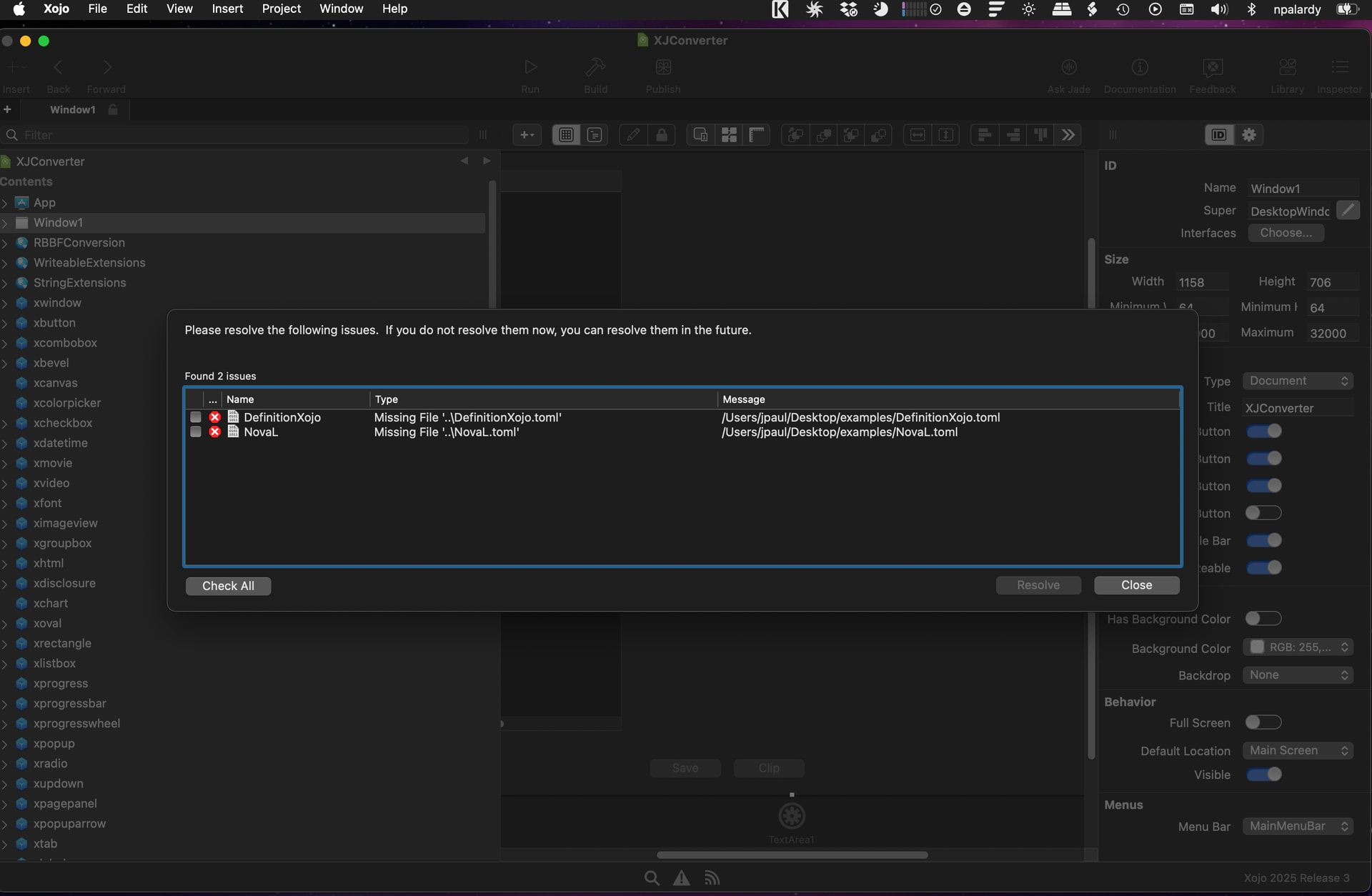Click the search icon in bottom bar
The image size is (1372, 896).
(x=651, y=878)
